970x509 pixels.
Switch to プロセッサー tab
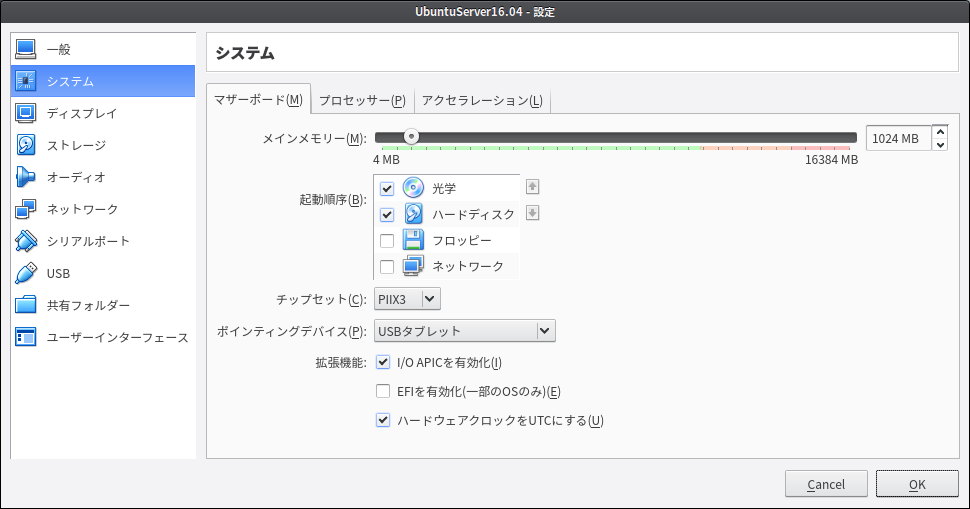tap(363, 101)
